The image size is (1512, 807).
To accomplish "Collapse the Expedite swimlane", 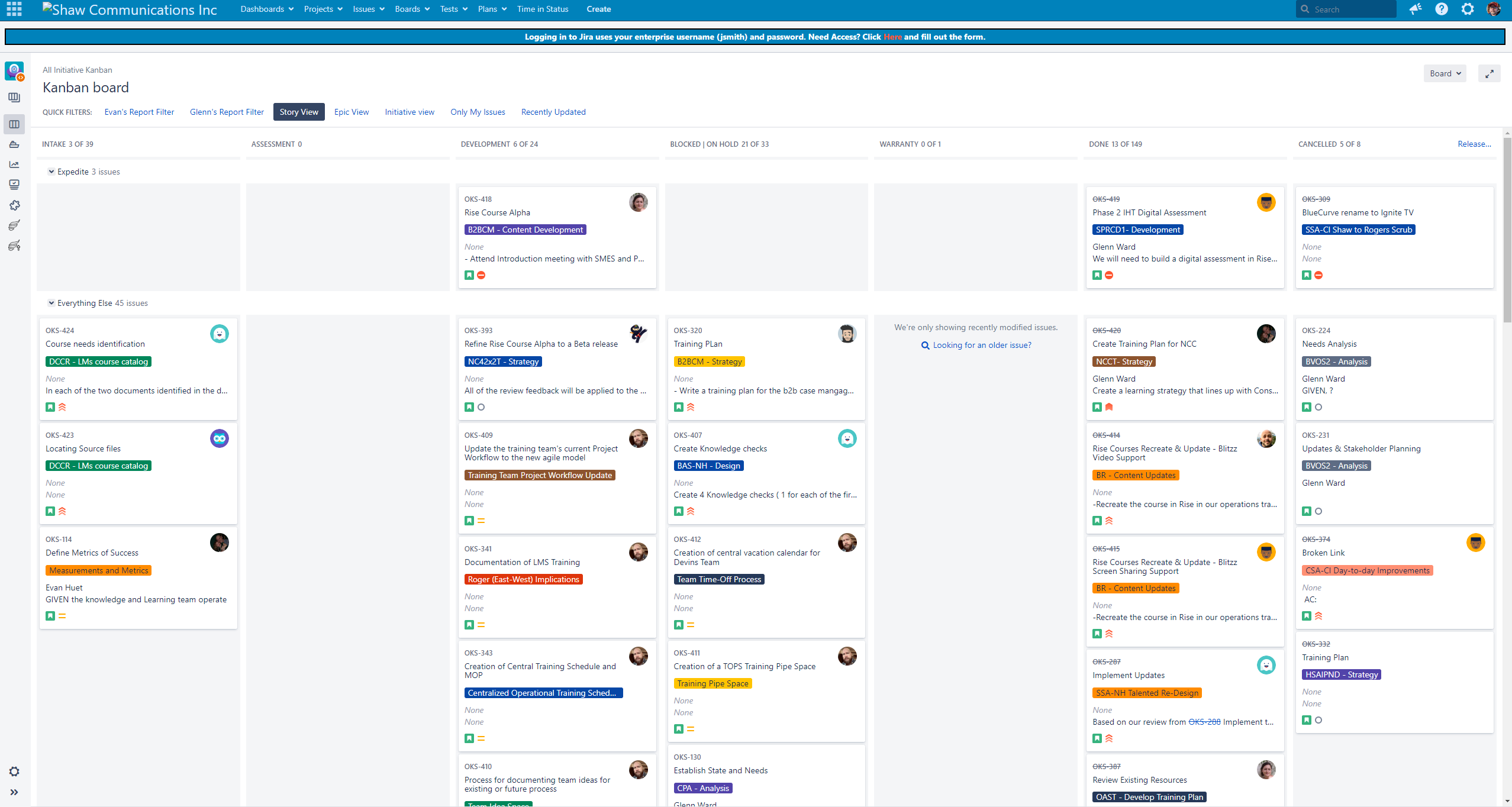I will (x=51, y=172).
